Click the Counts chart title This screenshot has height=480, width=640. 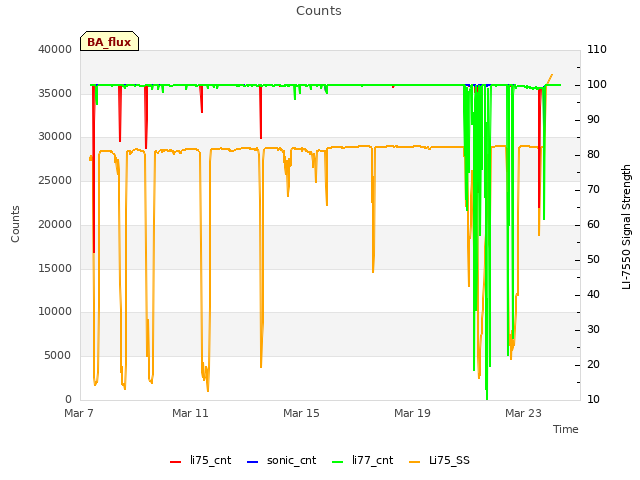(x=319, y=11)
